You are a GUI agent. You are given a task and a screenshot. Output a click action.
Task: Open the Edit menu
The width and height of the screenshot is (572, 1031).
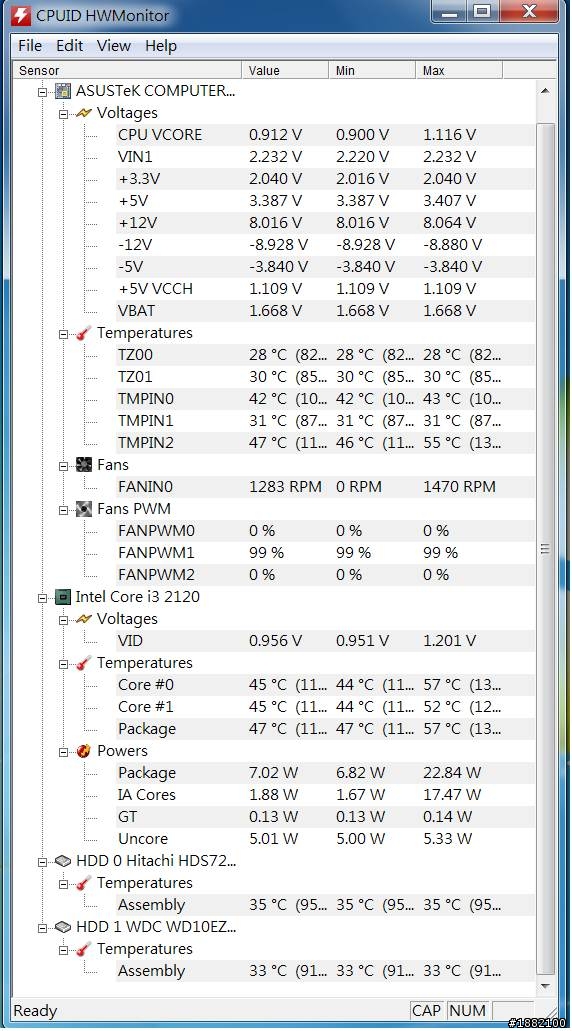69,45
